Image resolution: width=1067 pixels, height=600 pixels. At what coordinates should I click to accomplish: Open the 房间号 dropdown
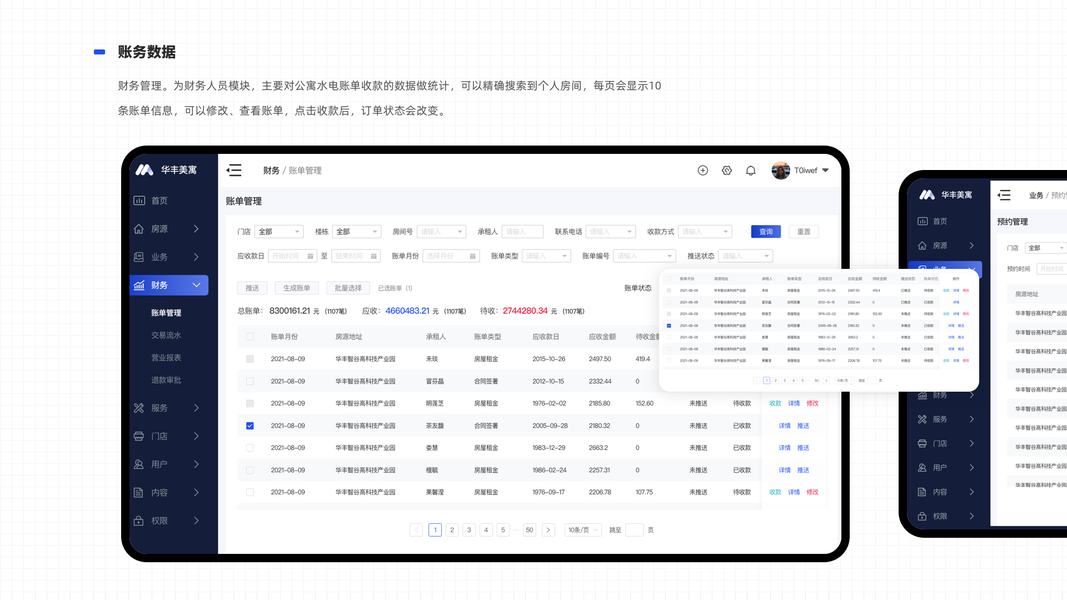pos(441,232)
